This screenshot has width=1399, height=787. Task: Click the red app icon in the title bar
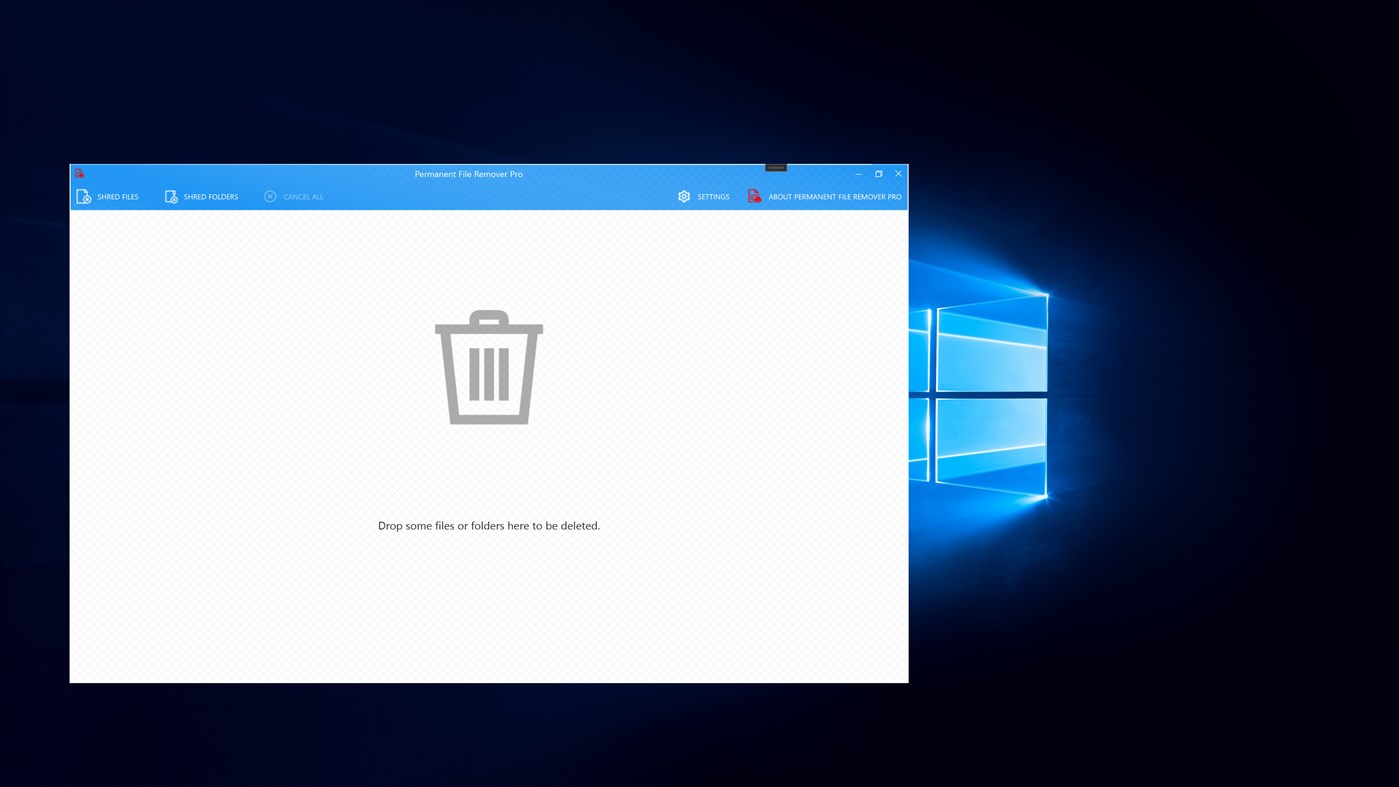(79, 172)
